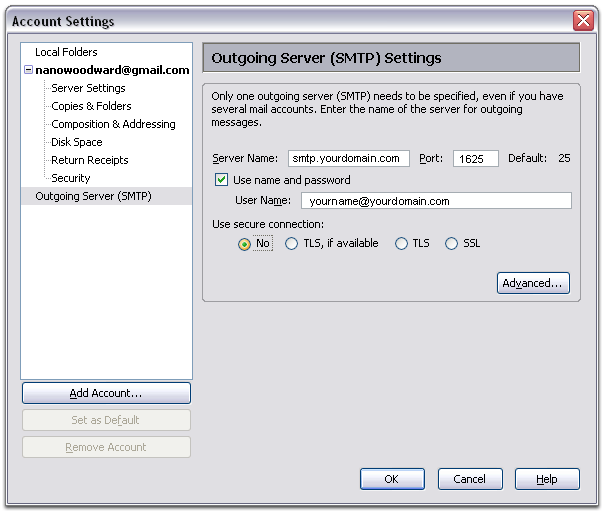Click the Advanced... button
The height and width of the screenshot is (511, 604).
tap(533, 283)
